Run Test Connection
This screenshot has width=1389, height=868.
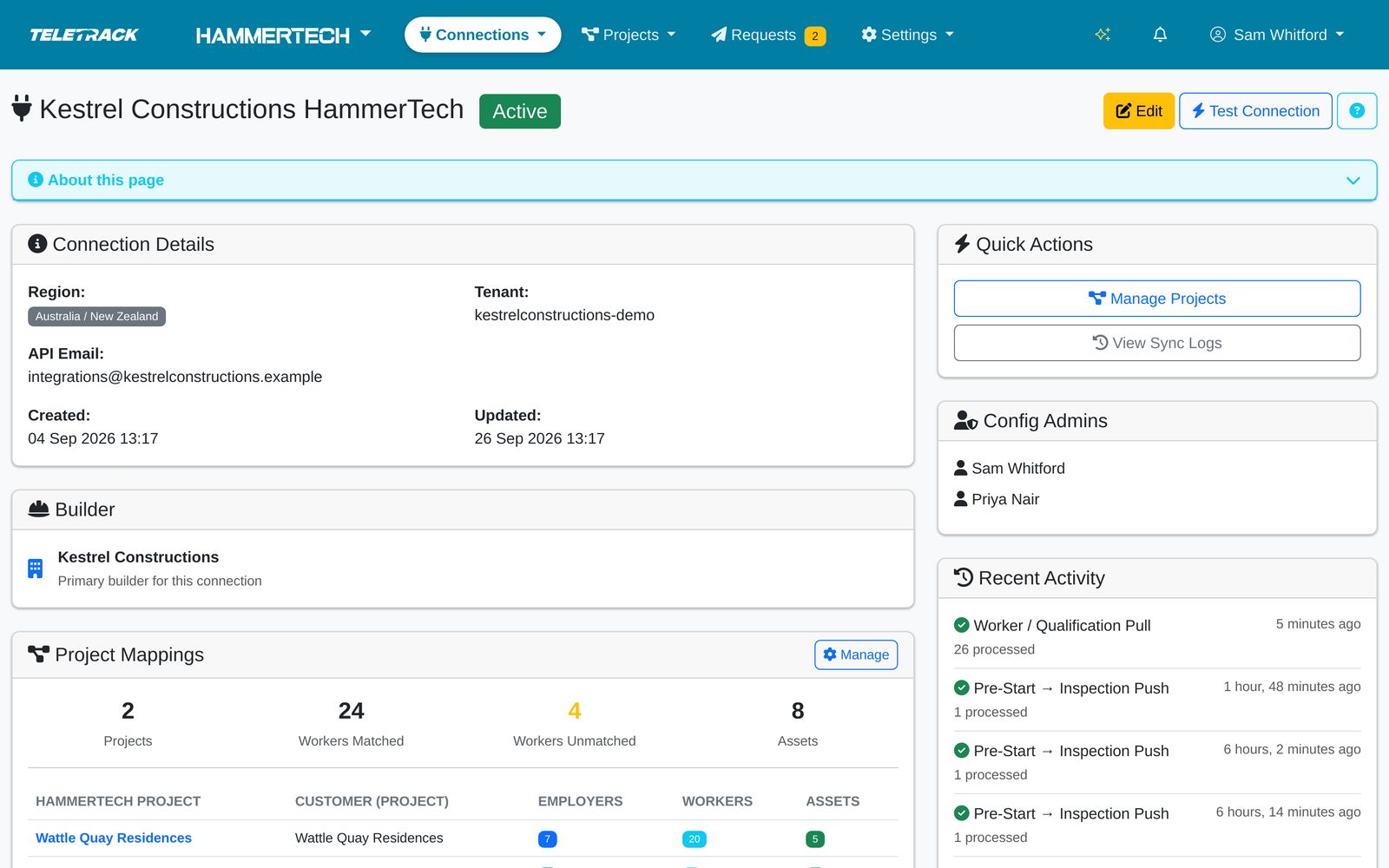[x=1255, y=111]
